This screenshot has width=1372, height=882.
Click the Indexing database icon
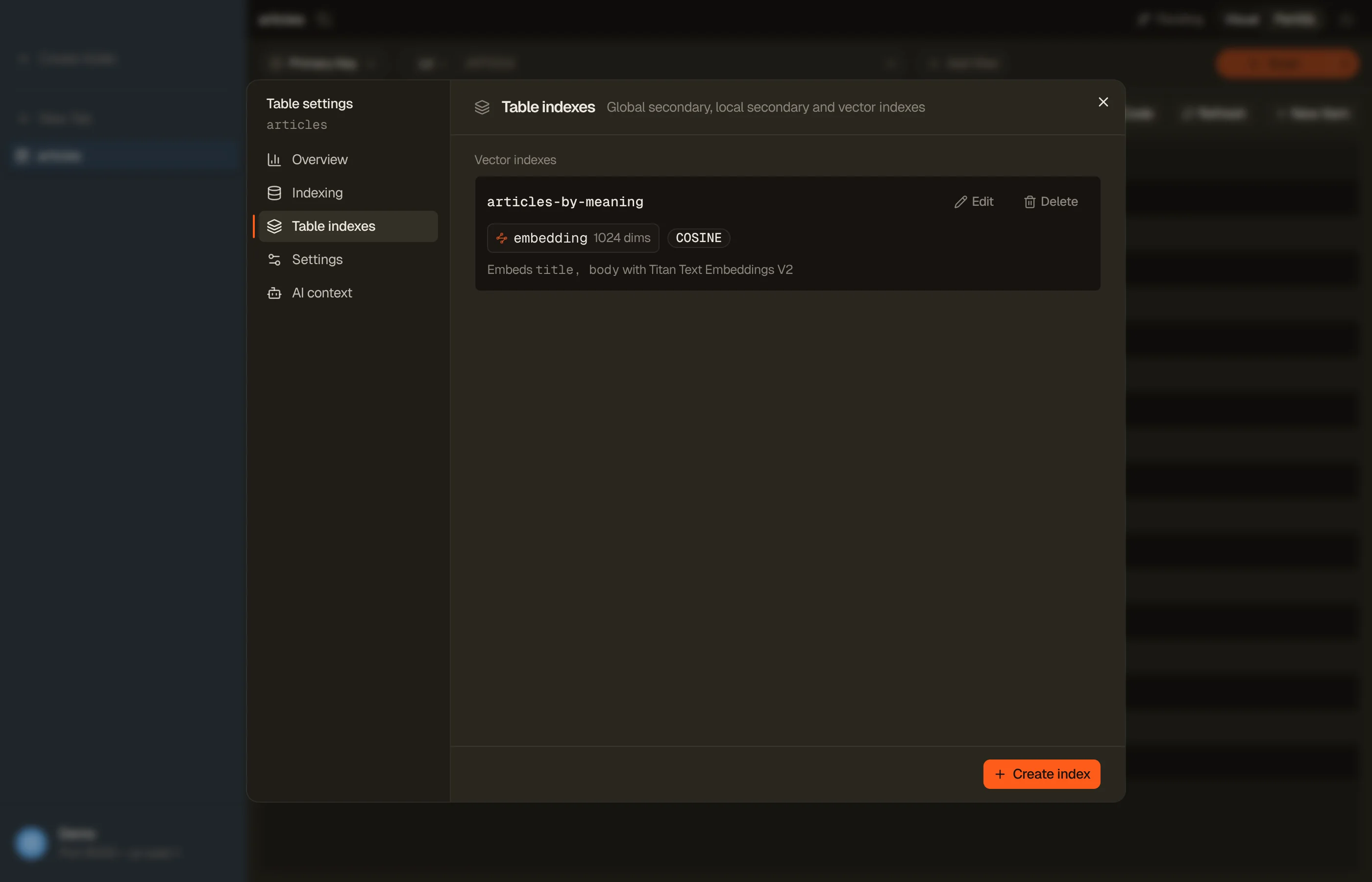[x=274, y=193]
